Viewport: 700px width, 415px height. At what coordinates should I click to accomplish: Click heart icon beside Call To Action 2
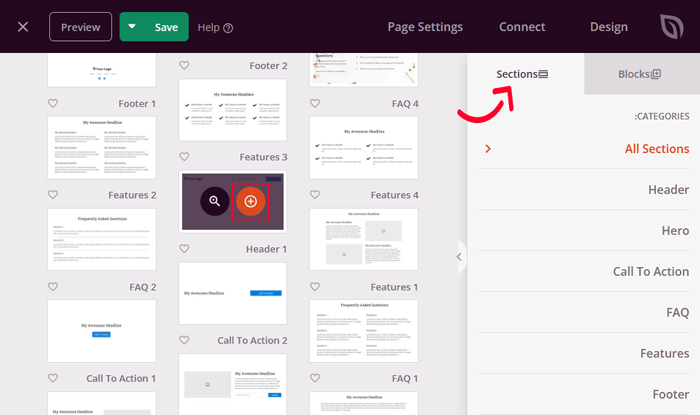point(184,340)
